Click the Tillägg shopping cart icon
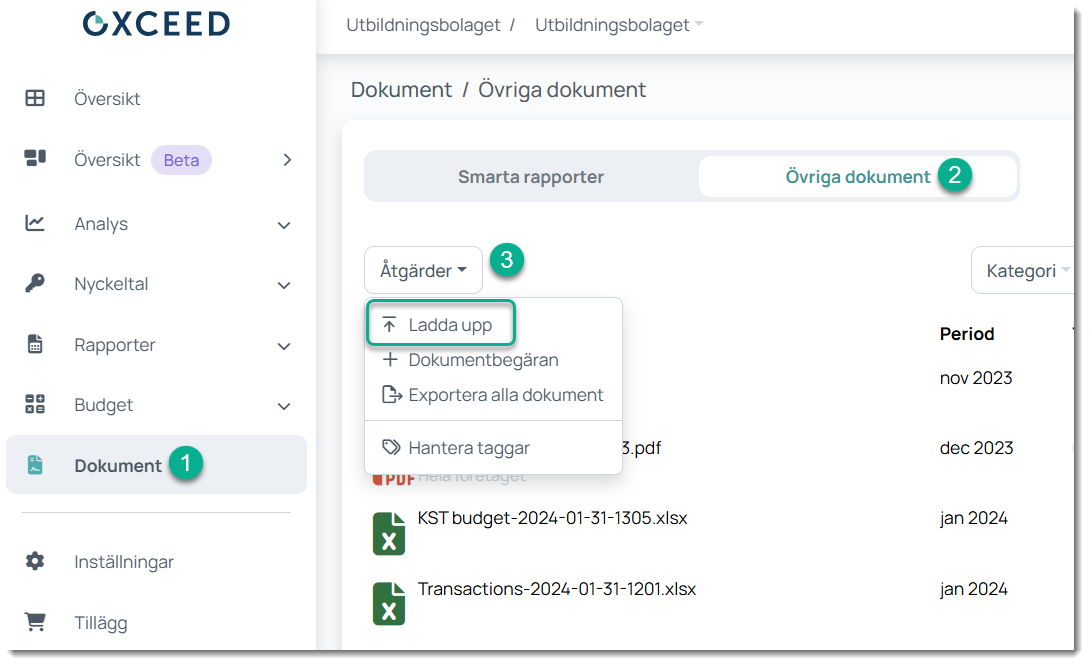 click(35, 622)
